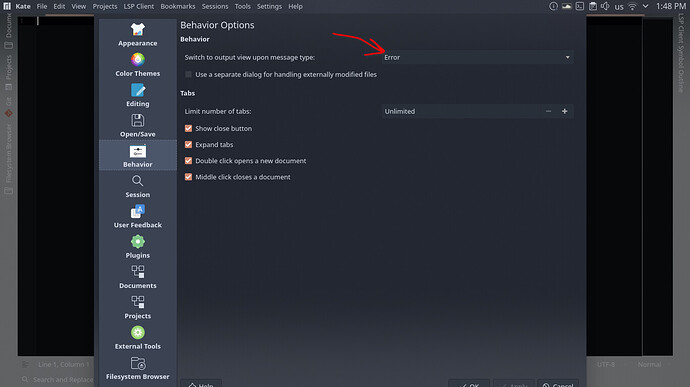The width and height of the screenshot is (690, 387).
Task: Uncheck Show close button
Action: tap(188, 129)
